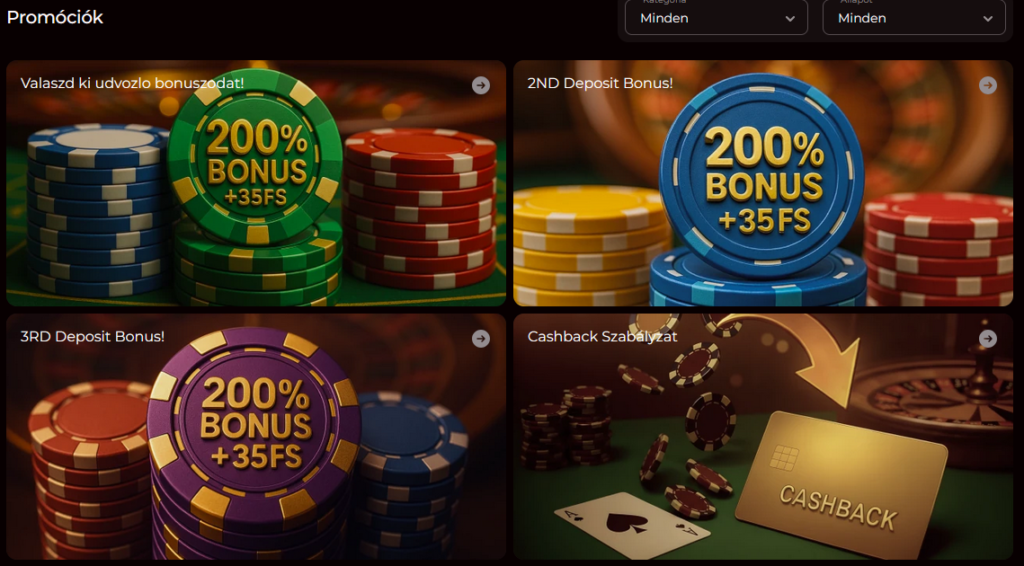Image resolution: width=1024 pixels, height=566 pixels.
Task: Click arrow icon on Cashback Szabalyzat card
Action: (x=987, y=338)
